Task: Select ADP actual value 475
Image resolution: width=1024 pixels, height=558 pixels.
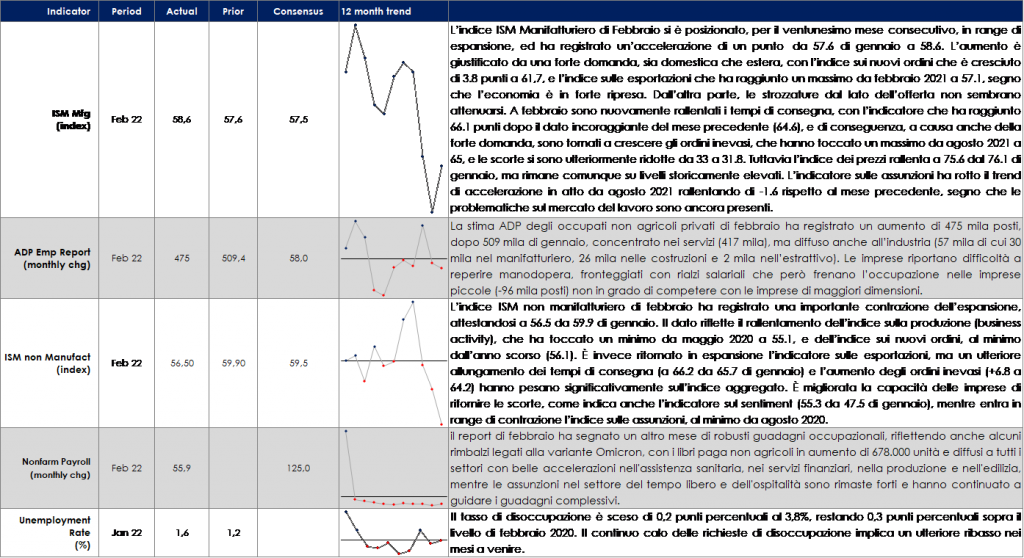Action: (181, 258)
